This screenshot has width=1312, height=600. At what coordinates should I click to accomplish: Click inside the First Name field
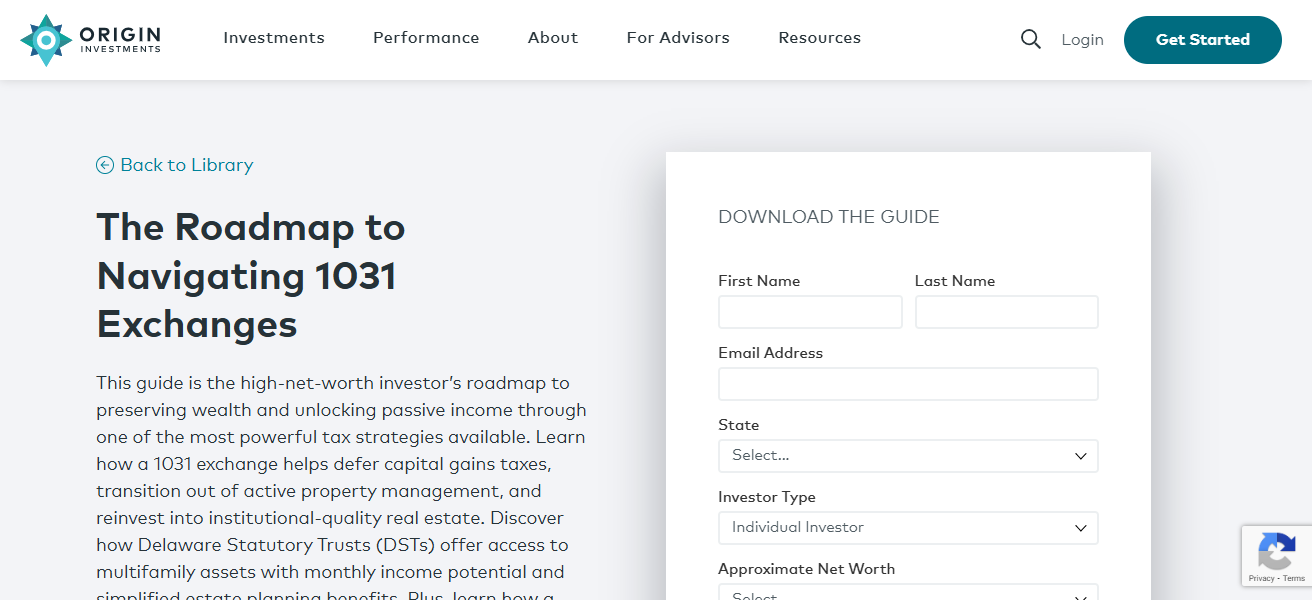[x=810, y=311]
